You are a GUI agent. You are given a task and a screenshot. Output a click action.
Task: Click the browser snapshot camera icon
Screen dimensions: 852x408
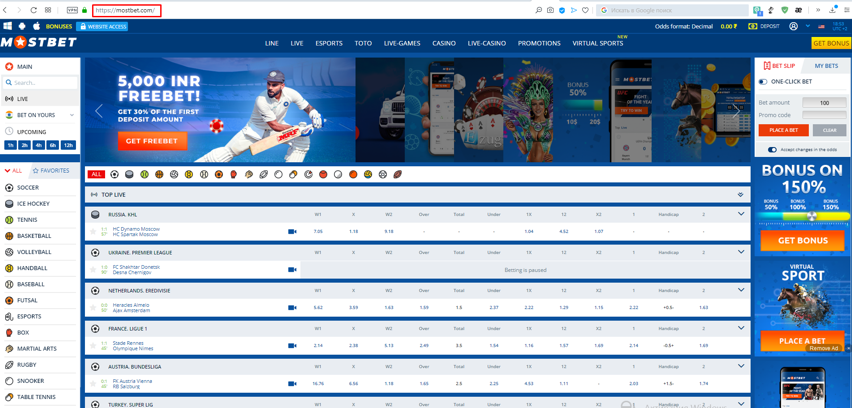coord(550,10)
